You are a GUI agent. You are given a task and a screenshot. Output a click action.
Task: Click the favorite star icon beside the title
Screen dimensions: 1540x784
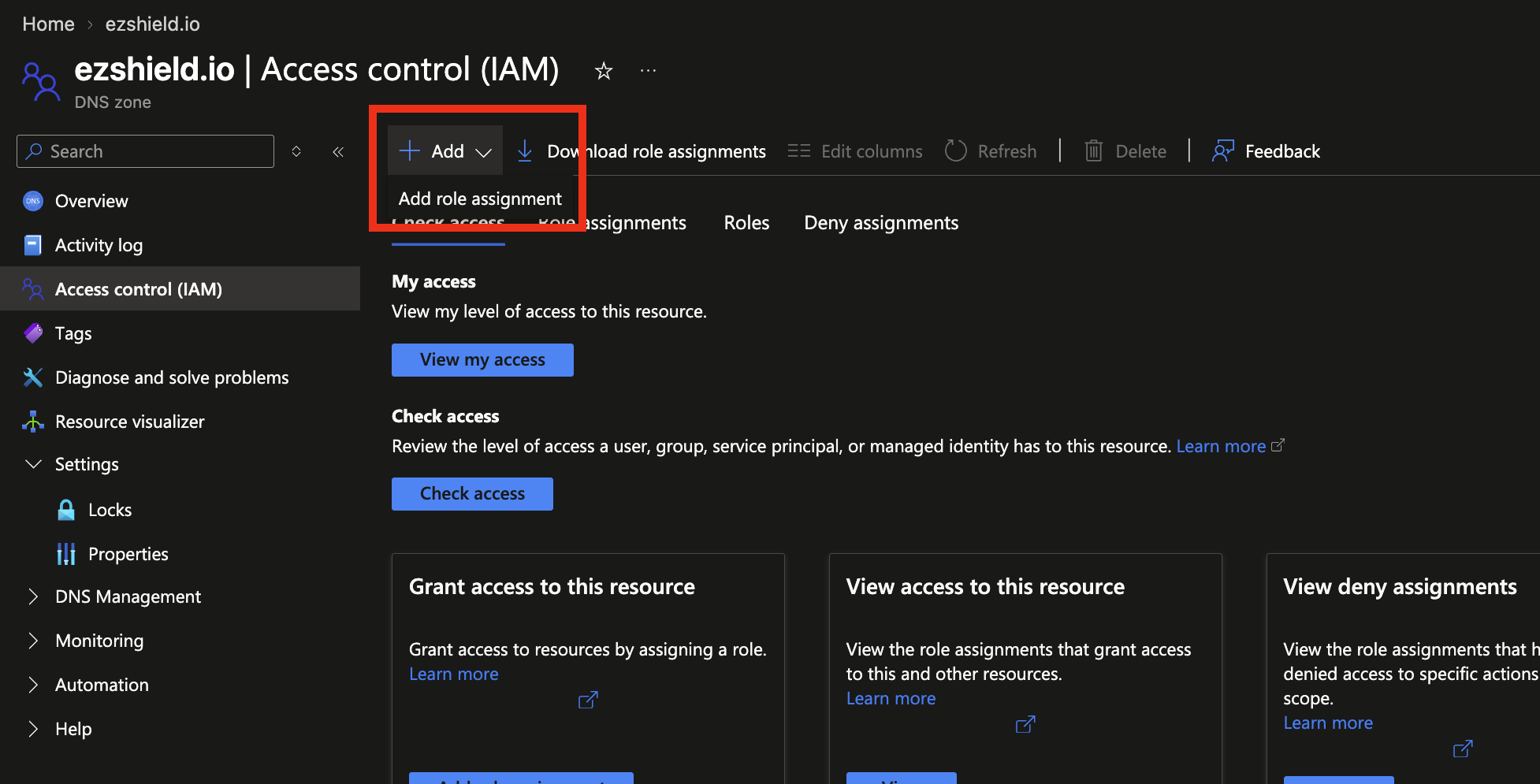[x=604, y=71]
